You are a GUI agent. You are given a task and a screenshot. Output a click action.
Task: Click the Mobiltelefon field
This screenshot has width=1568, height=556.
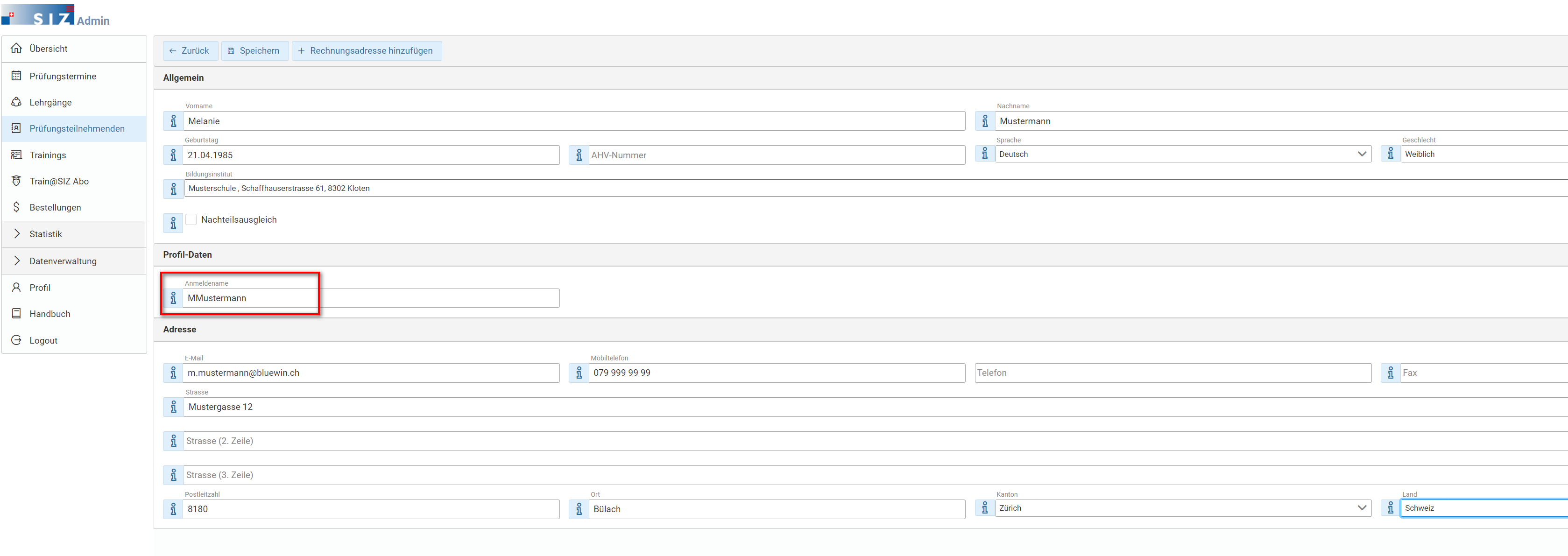[x=777, y=373]
